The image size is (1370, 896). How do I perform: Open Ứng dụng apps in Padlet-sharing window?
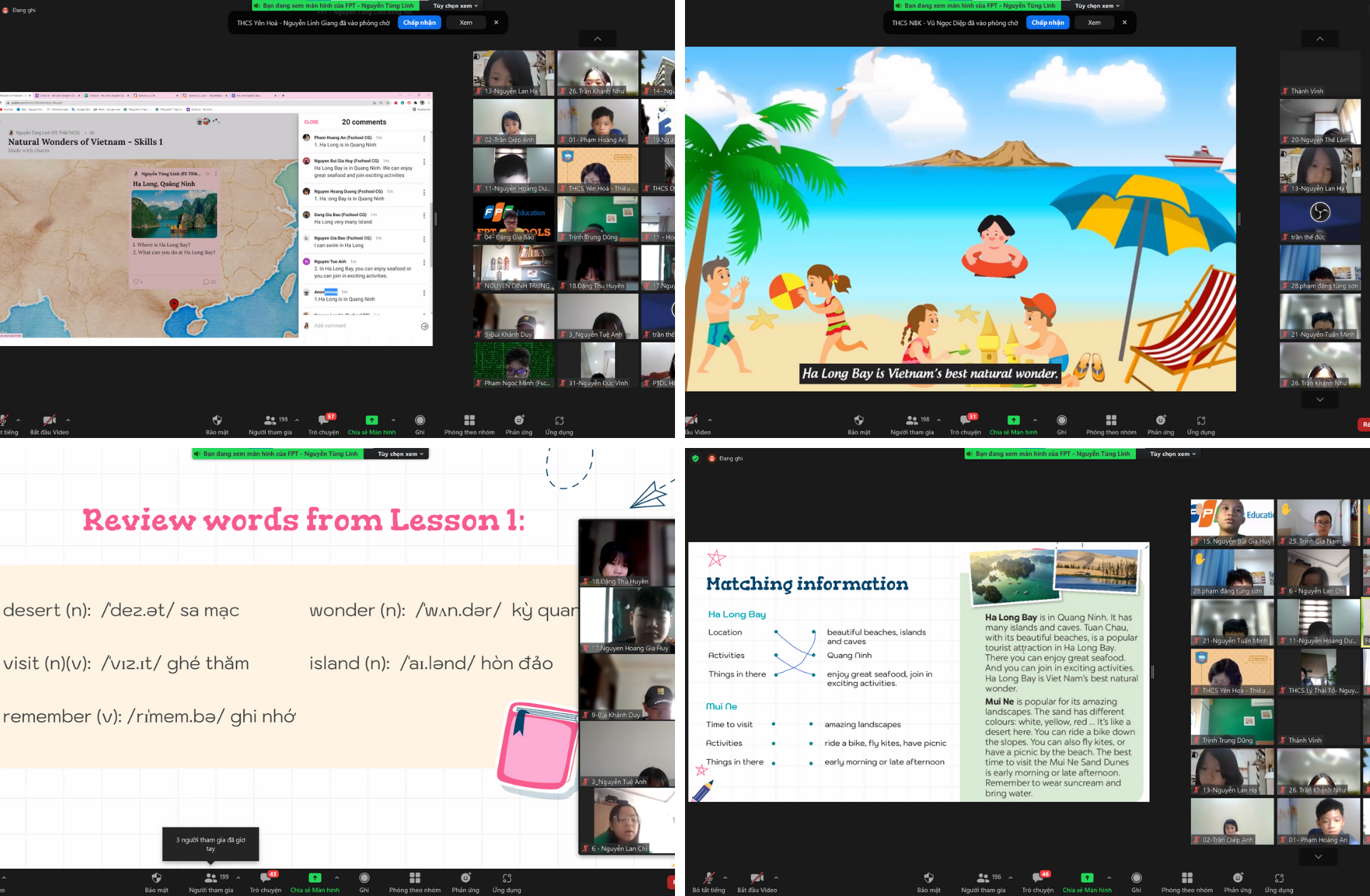coord(559,424)
